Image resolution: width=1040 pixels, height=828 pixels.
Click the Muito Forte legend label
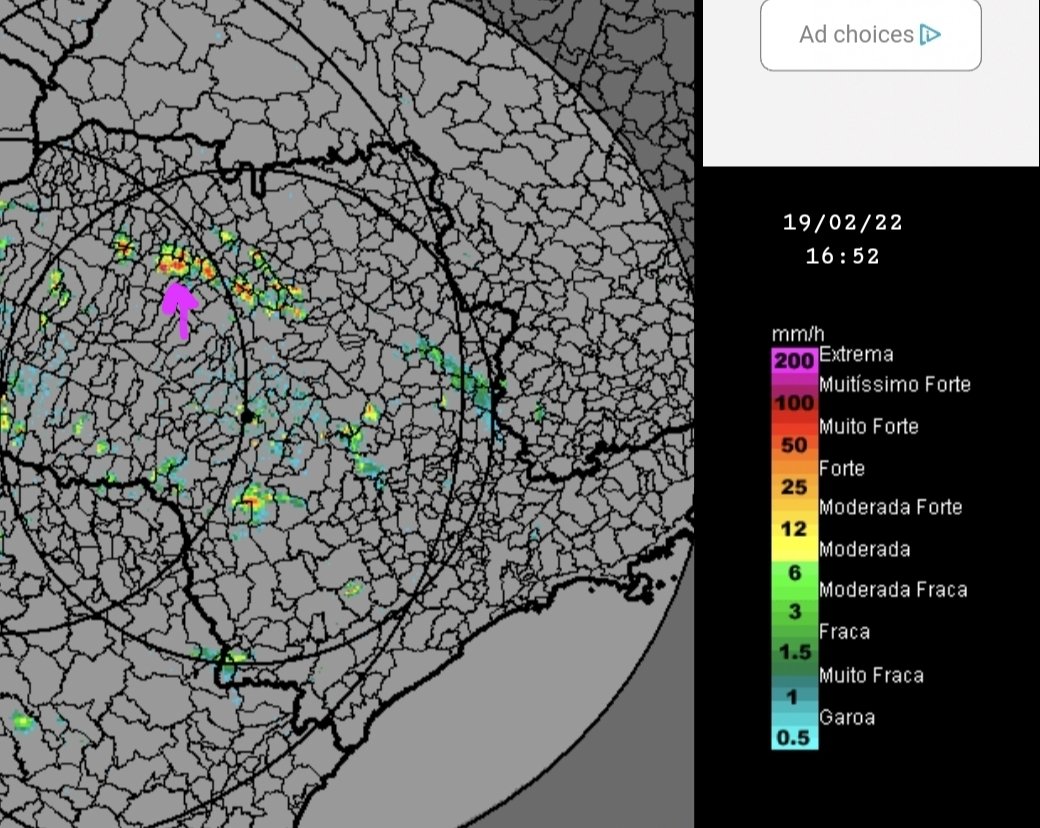pos(869,426)
